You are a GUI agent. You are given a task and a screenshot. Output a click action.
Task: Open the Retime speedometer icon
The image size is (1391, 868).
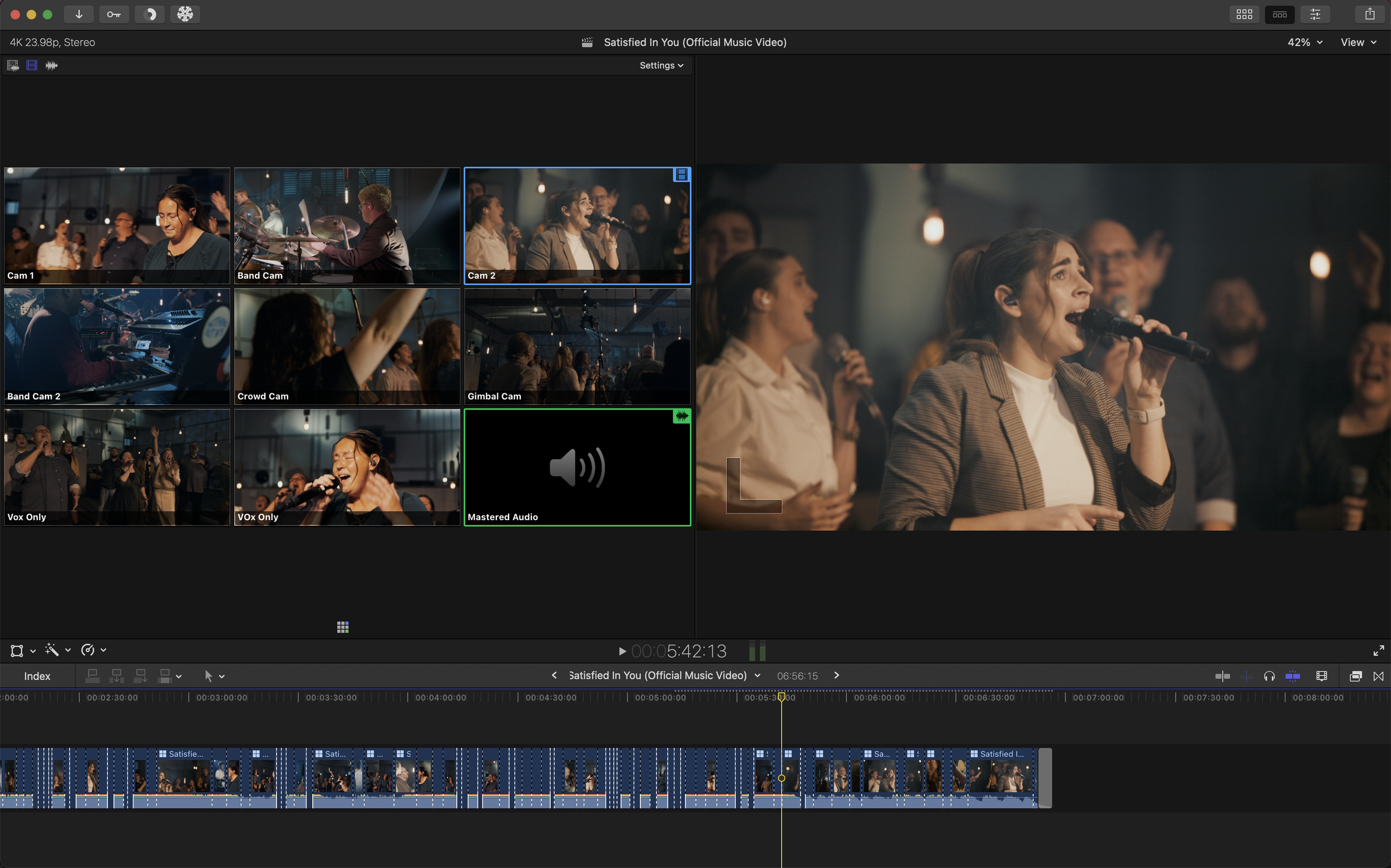pos(87,650)
